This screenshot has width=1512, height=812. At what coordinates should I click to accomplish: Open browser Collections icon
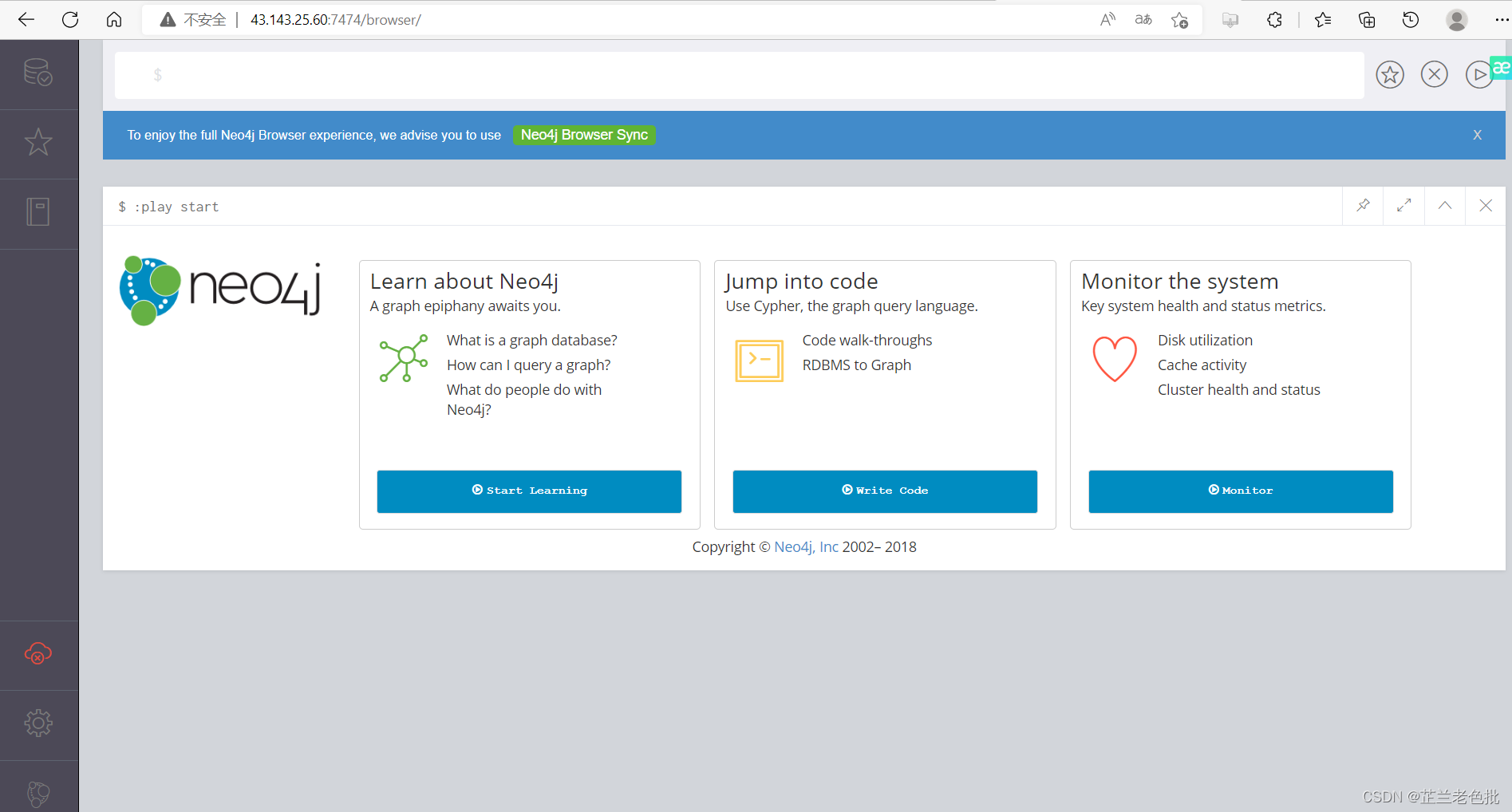point(1367,20)
